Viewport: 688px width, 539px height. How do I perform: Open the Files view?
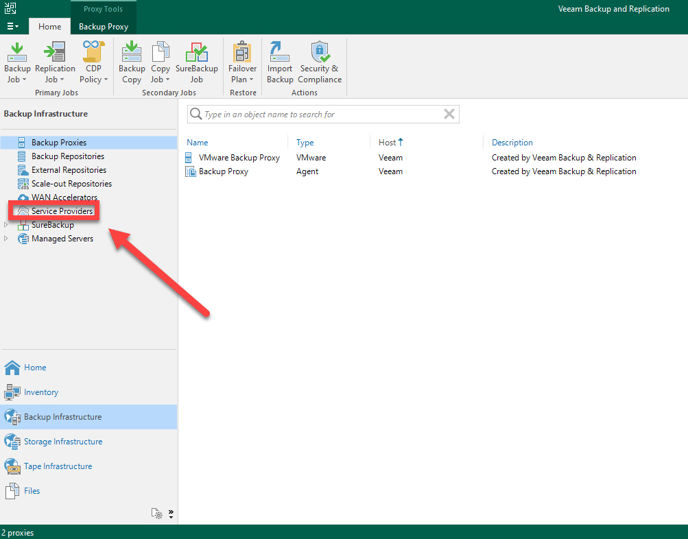pos(89,491)
